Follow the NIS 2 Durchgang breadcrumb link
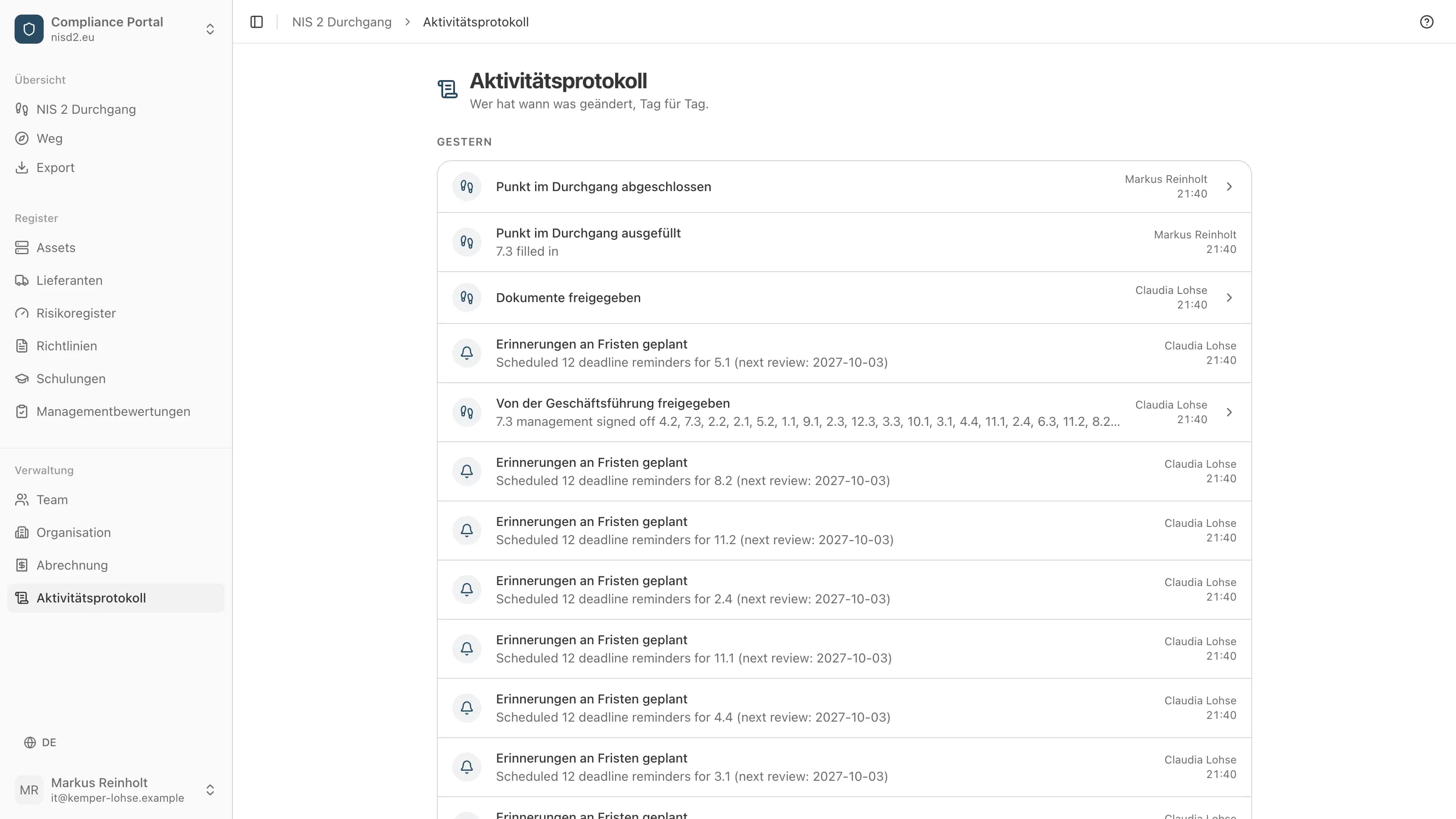 click(341, 21)
